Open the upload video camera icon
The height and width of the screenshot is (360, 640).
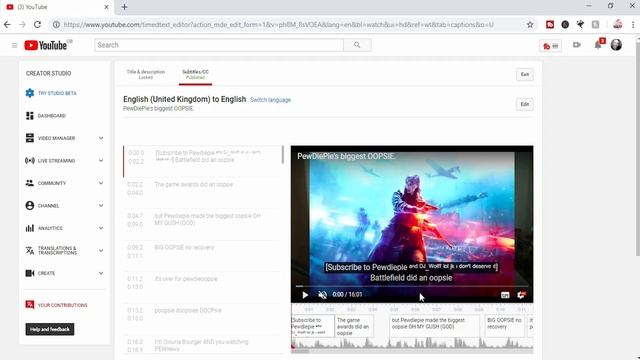coord(576,45)
